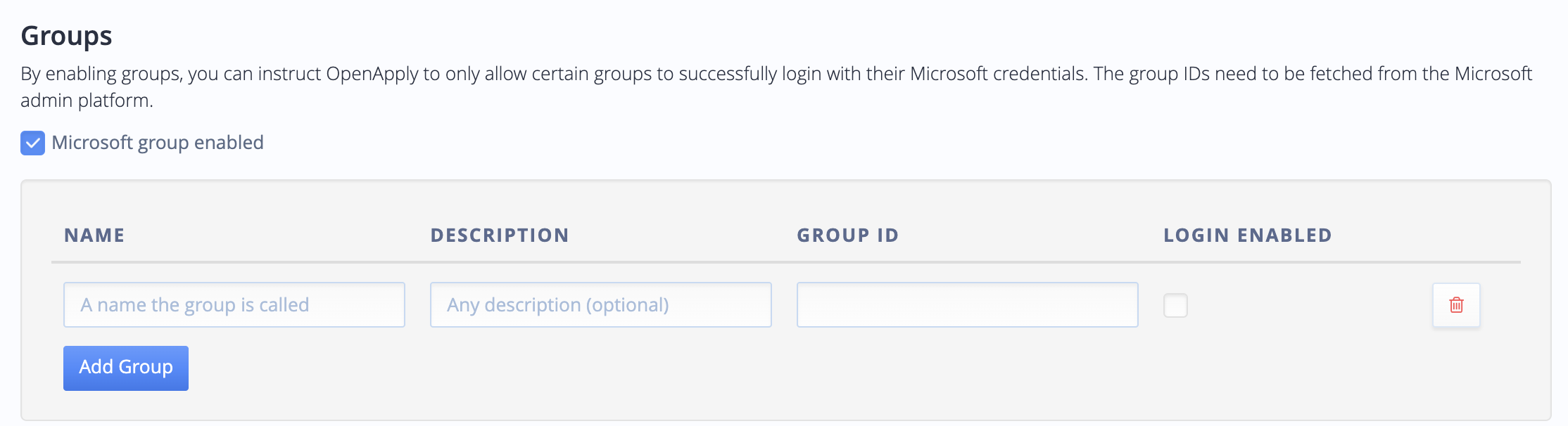The width and height of the screenshot is (1568, 426).
Task: Click the DESCRIPTION column header
Action: click(x=500, y=235)
